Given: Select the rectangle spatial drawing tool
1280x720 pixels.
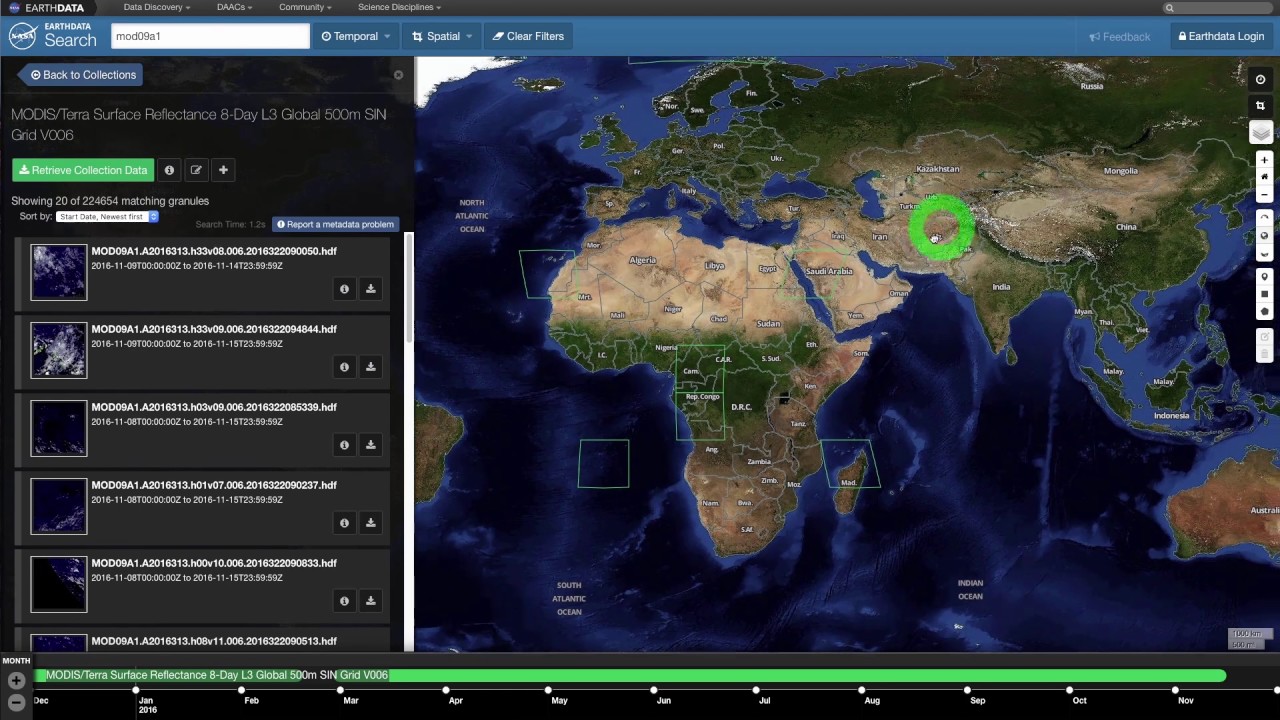Looking at the screenshot, I should coord(1264,295).
